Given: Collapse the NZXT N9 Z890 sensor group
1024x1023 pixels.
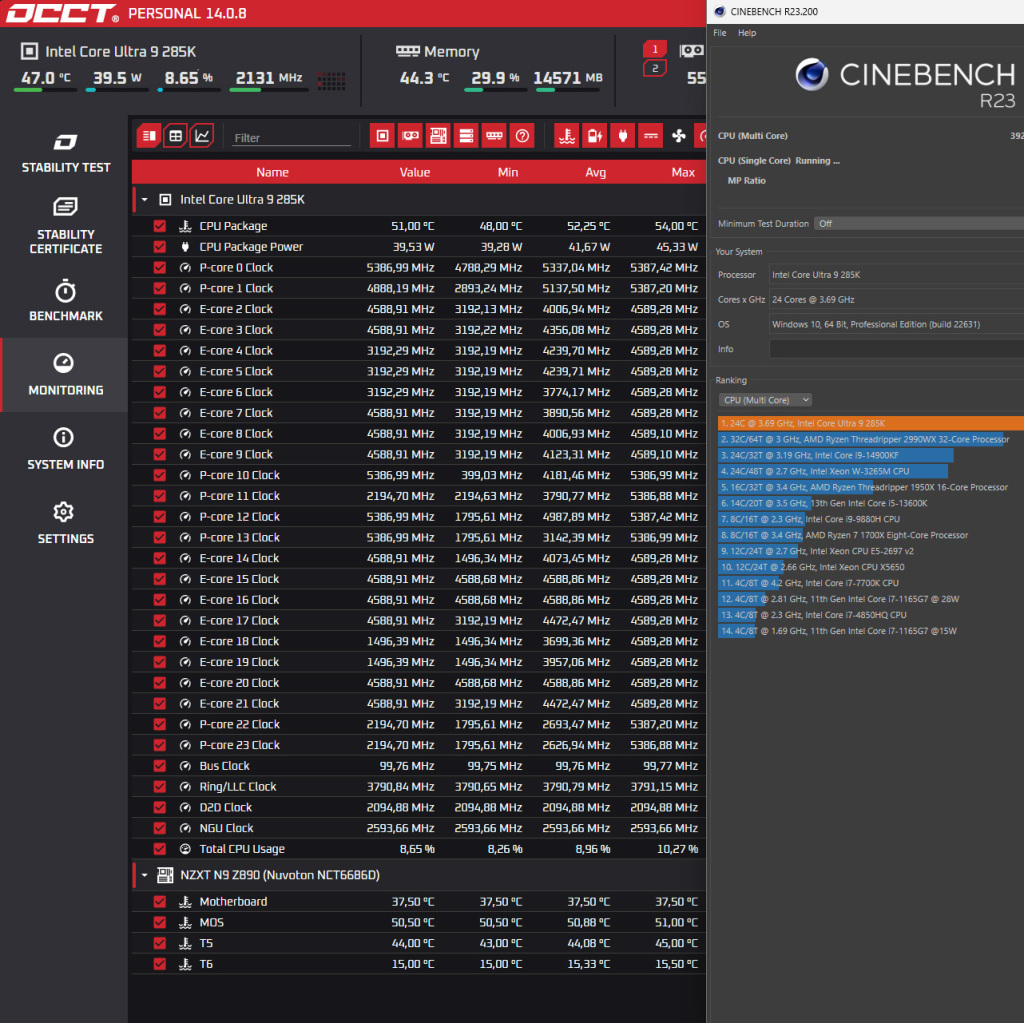Looking at the screenshot, I should (x=144, y=875).
